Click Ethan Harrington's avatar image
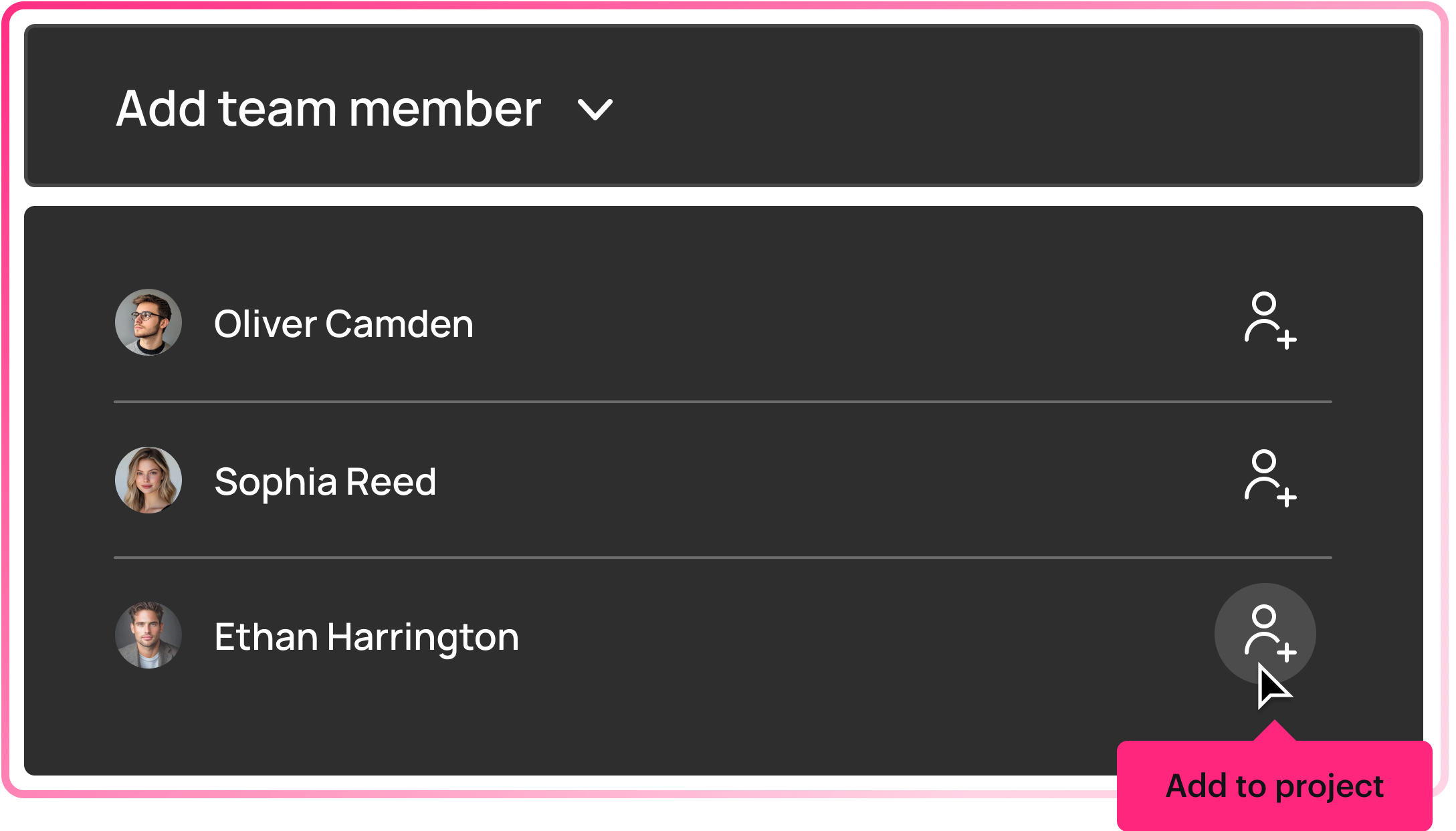The width and height of the screenshot is (1456, 831). [148, 635]
